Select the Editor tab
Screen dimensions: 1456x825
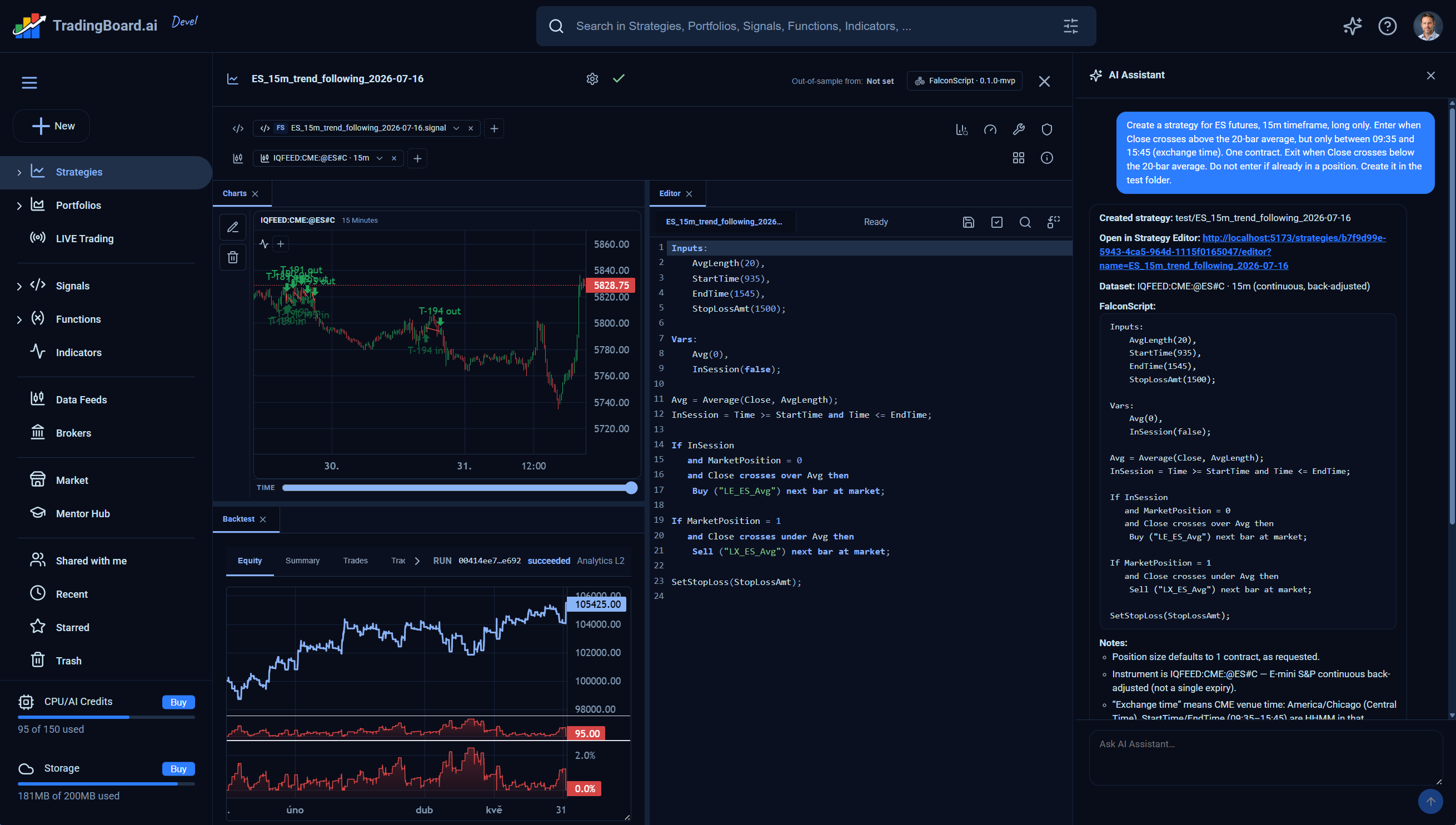tap(669, 193)
